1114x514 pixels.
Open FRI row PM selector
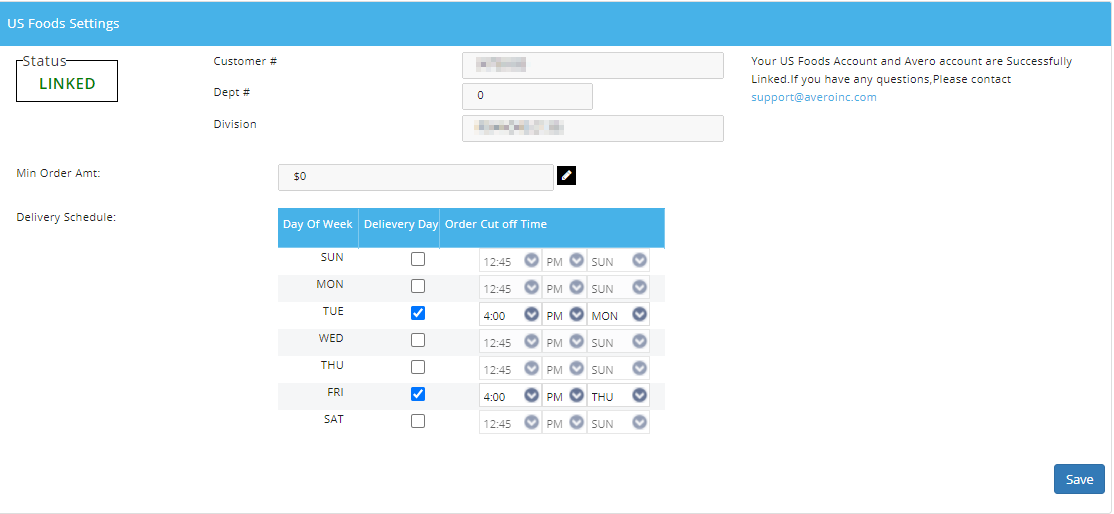pos(564,396)
